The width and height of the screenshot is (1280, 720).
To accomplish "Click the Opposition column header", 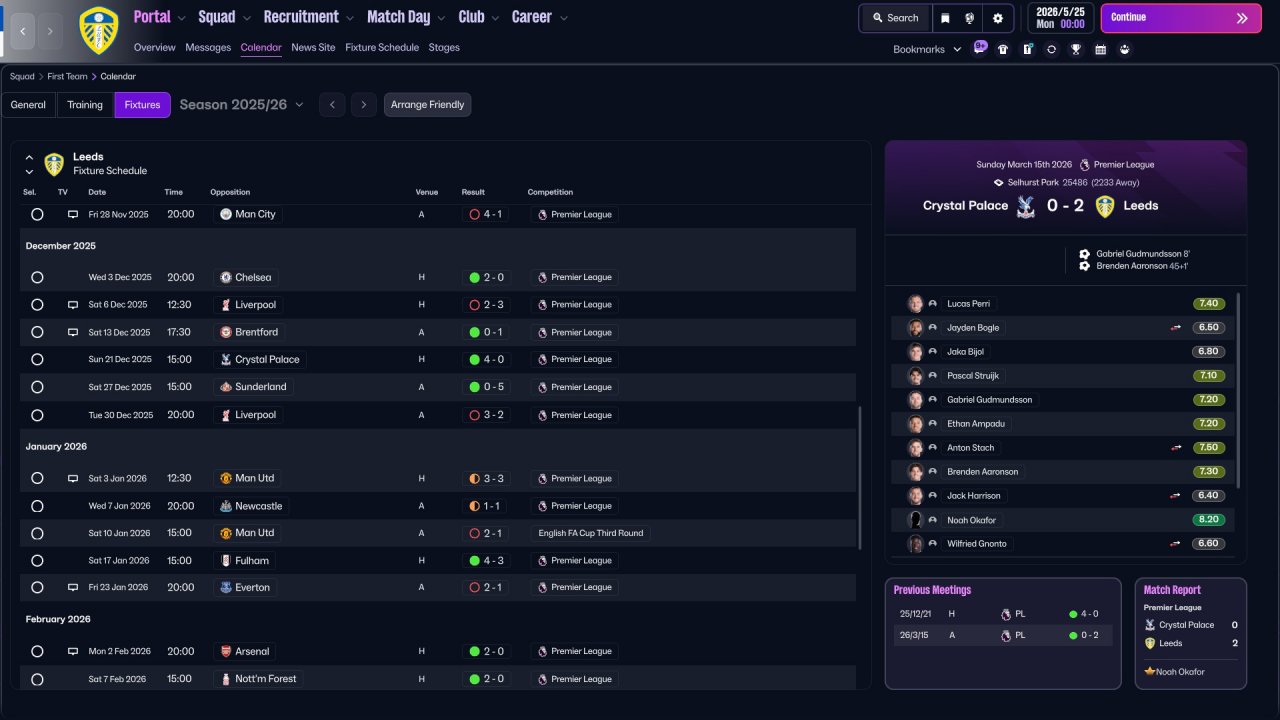I will coord(230,192).
